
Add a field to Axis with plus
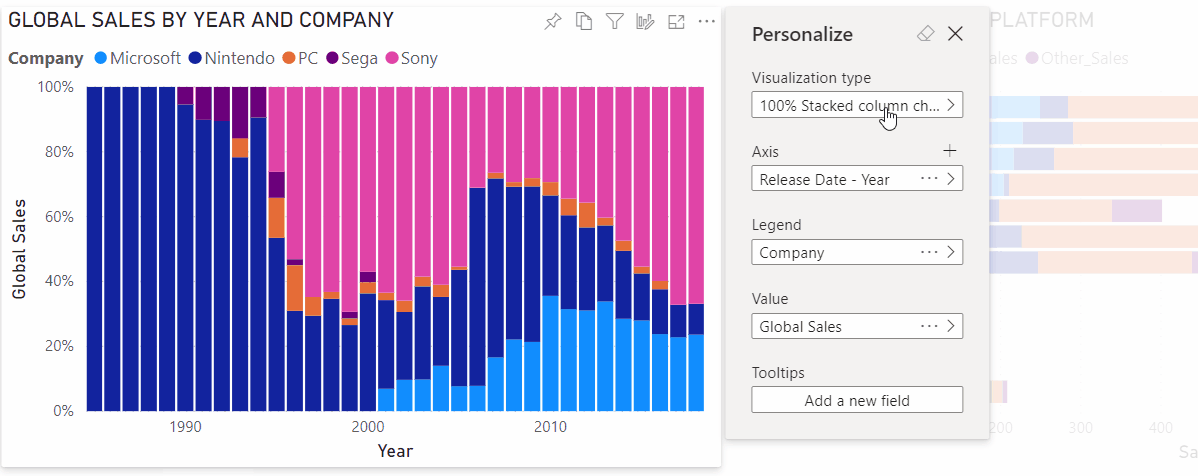950,151
